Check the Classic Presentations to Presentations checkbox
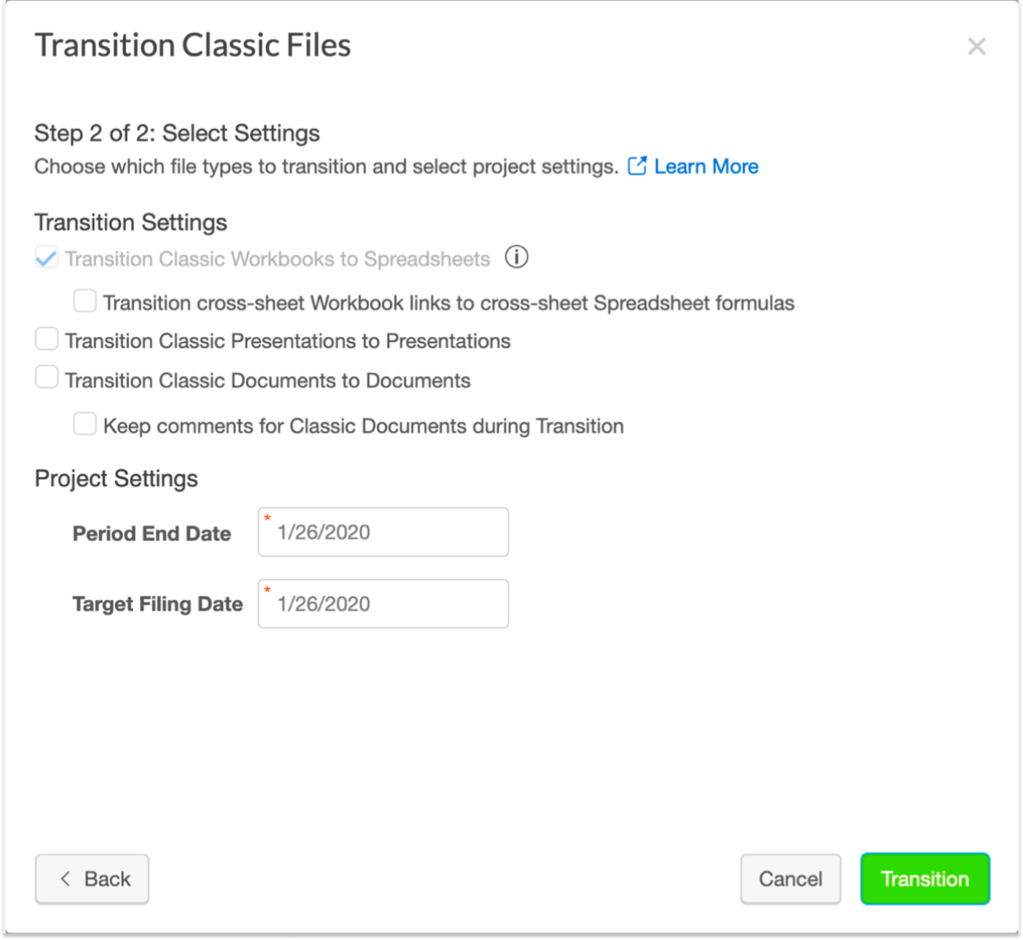This screenshot has width=1023, height=940. tap(47, 340)
